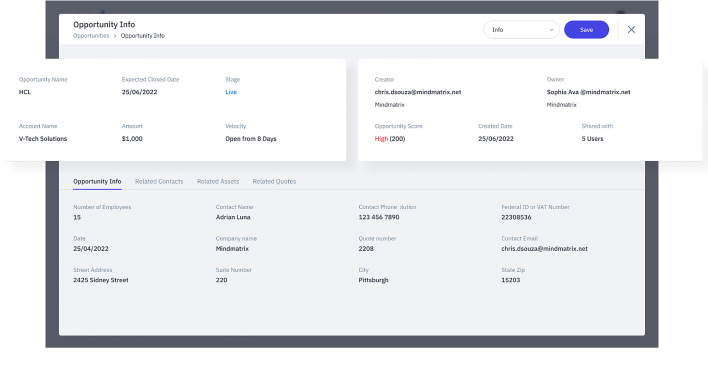Switch to the Related Assets tab
708x376 pixels.
coord(218,181)
